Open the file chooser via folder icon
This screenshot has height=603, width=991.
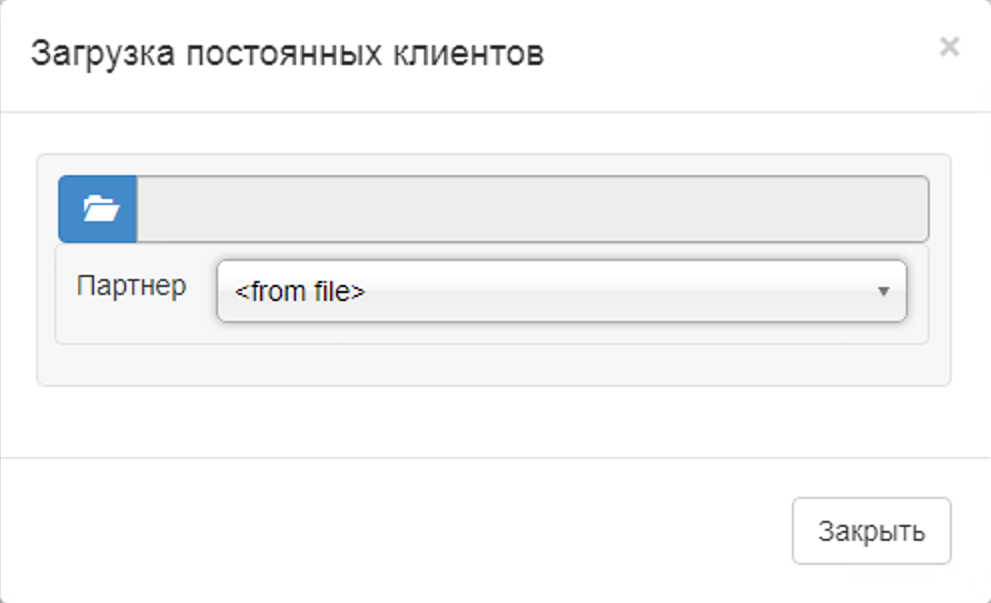(x=98, y=209)
